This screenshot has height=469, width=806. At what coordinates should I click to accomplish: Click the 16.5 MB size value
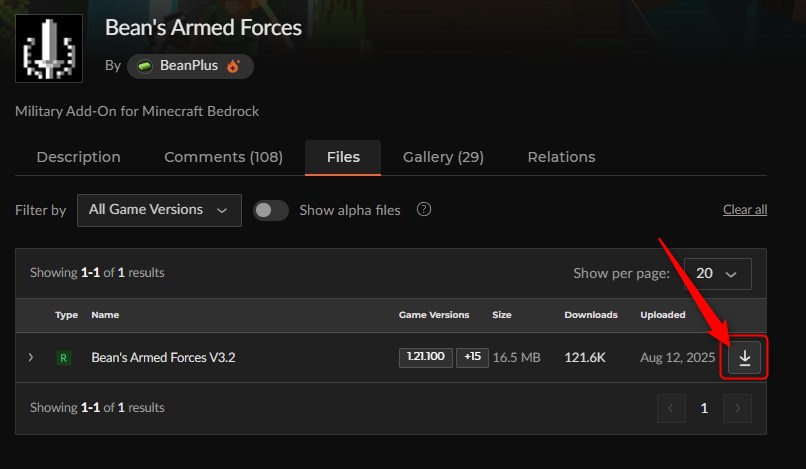tap(517, 357)
